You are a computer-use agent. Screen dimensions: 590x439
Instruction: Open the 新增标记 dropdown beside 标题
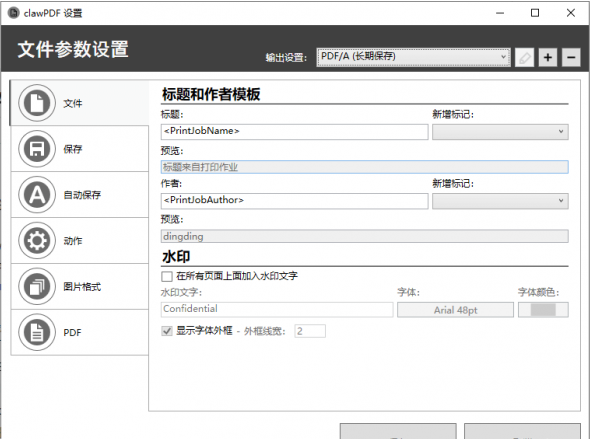(500, 132)
